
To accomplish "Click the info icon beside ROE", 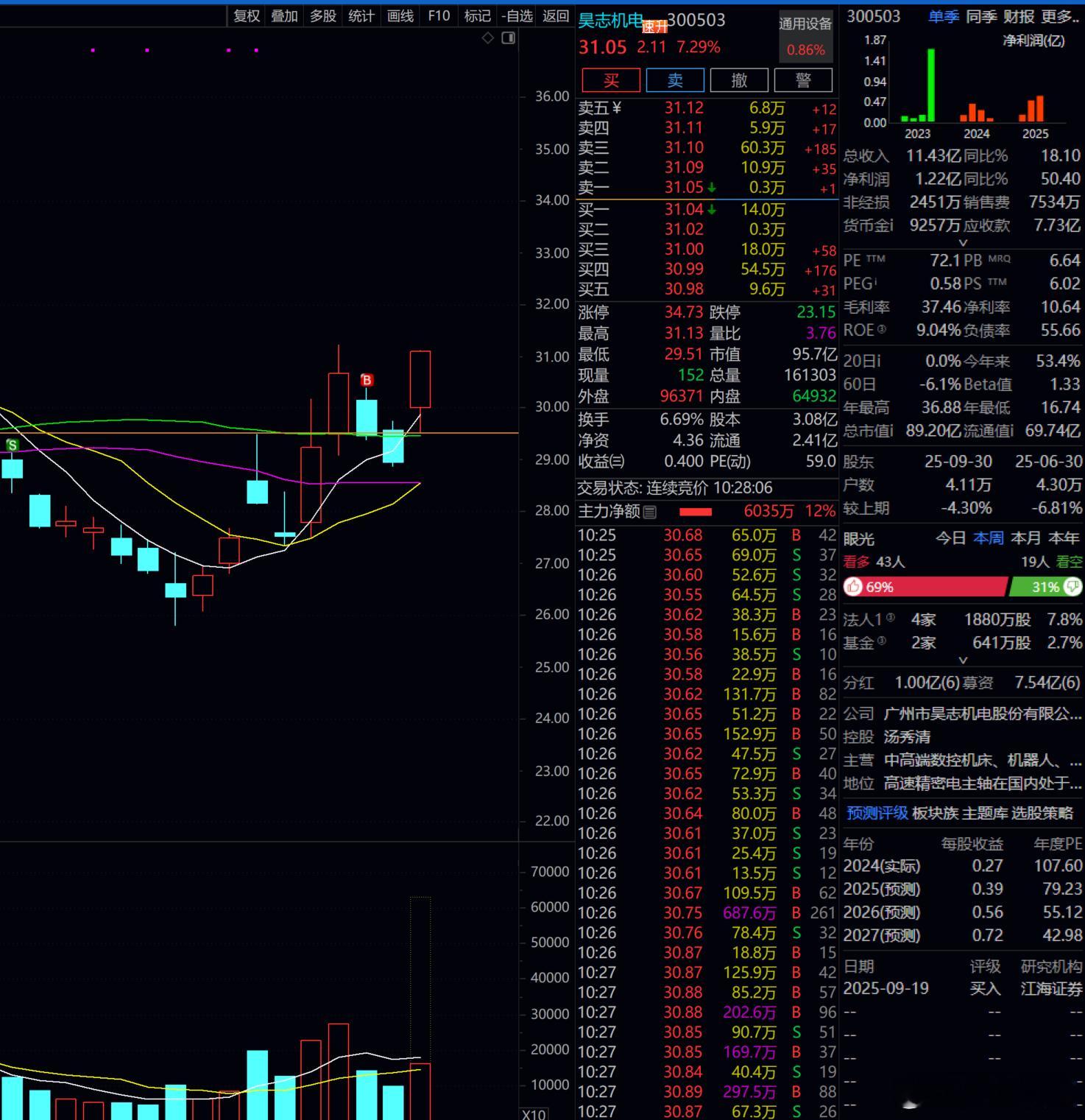I will [882, 329].
